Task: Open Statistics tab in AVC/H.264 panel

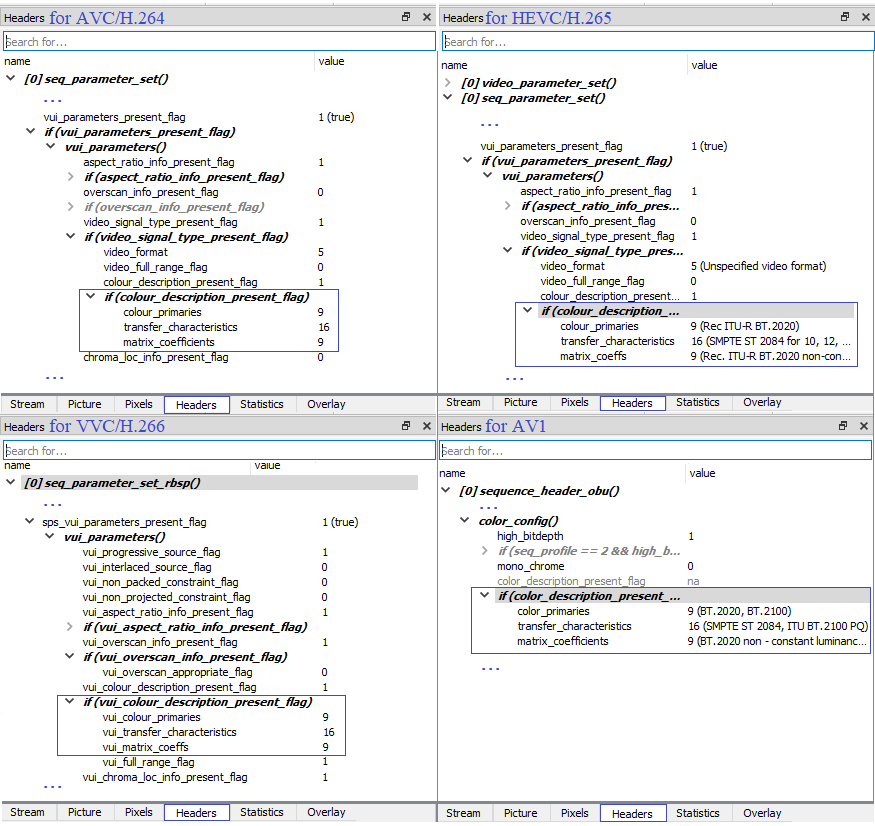Action: (262, 404)
